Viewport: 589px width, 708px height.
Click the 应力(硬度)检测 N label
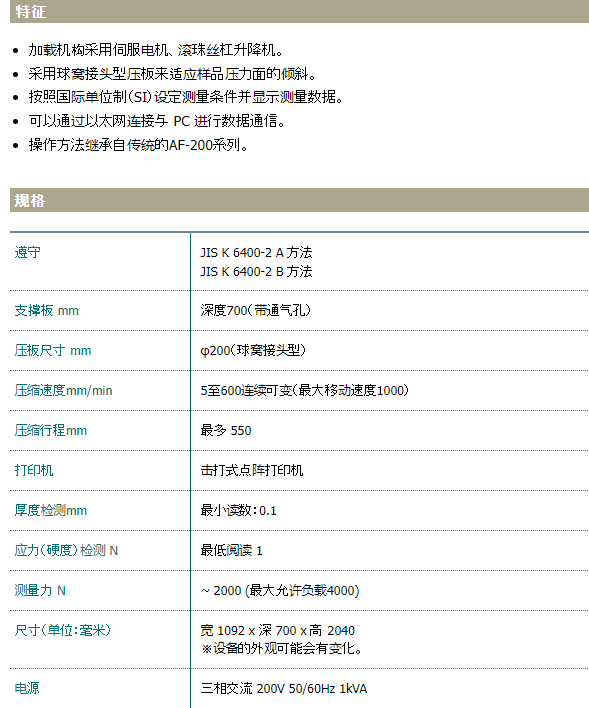[66, 550]
